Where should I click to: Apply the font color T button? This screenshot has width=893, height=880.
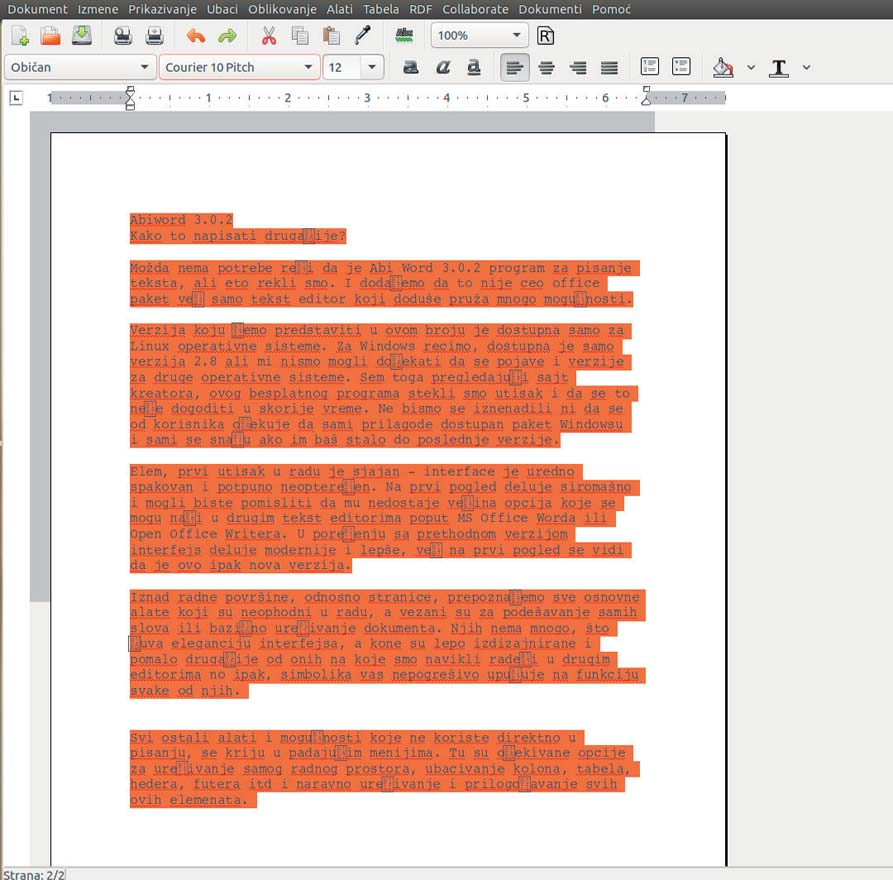[x=779, y=67]
